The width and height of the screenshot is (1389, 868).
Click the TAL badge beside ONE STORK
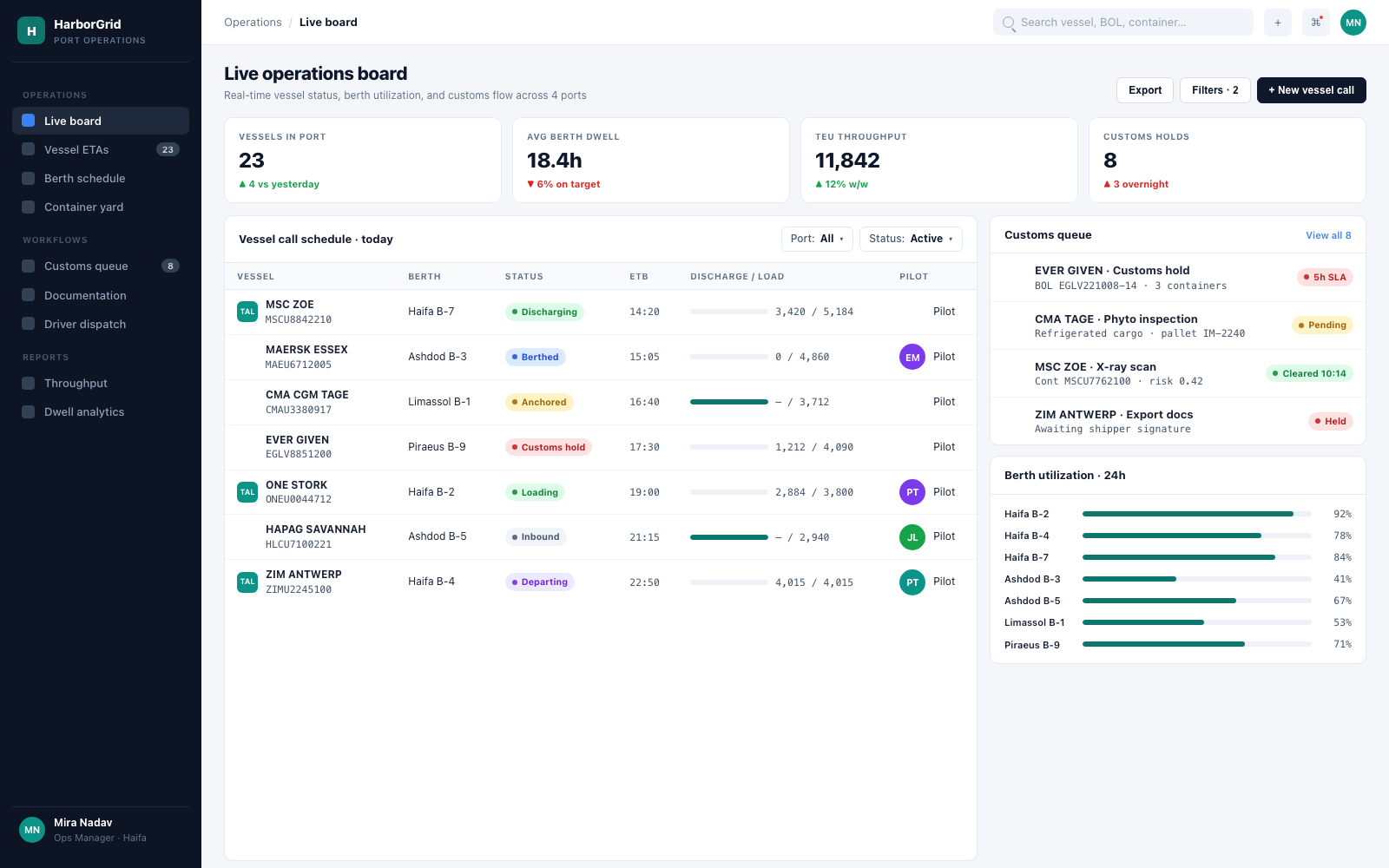(x=247, y=492)
